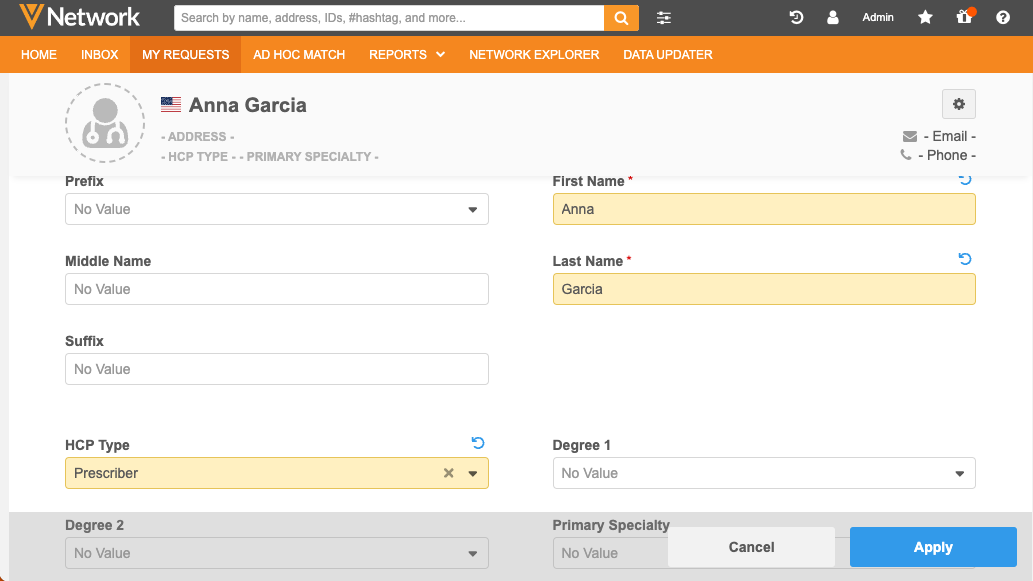Go to the Inbox tab
The image size is (1033, 581).
click(x=100, y=55)
